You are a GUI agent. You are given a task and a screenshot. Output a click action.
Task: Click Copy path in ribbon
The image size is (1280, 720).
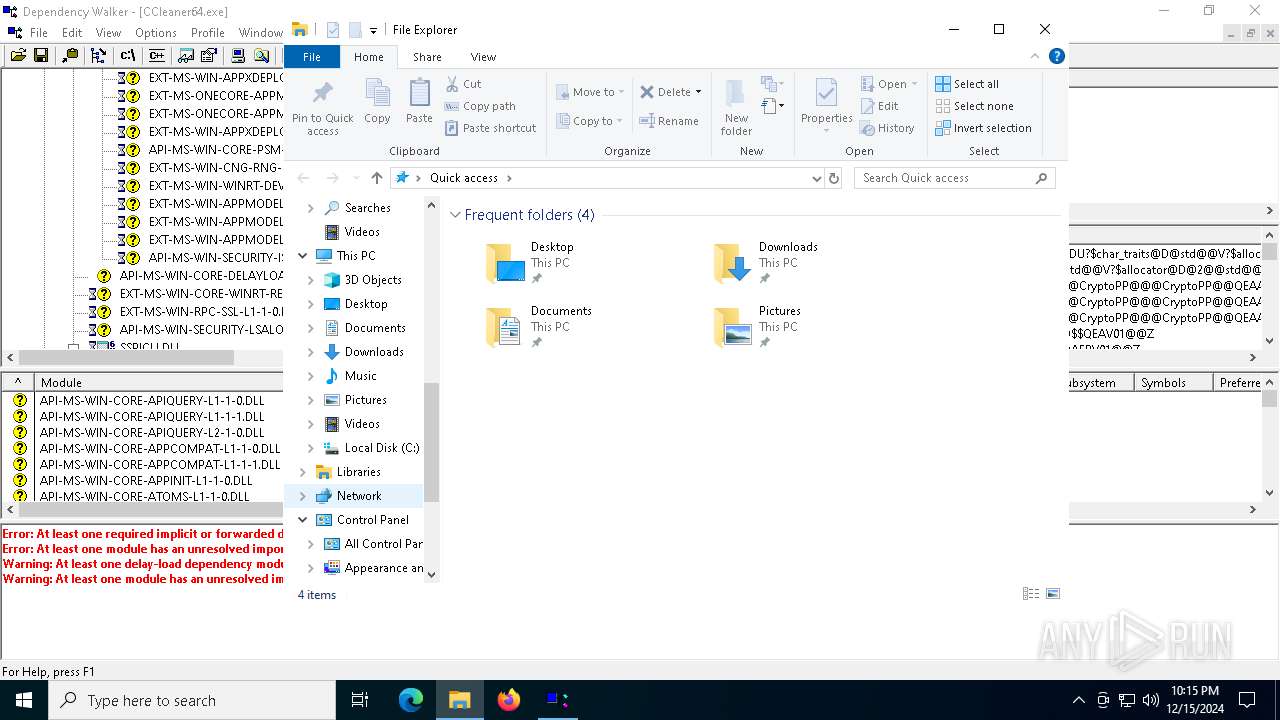tap(480, 106)
